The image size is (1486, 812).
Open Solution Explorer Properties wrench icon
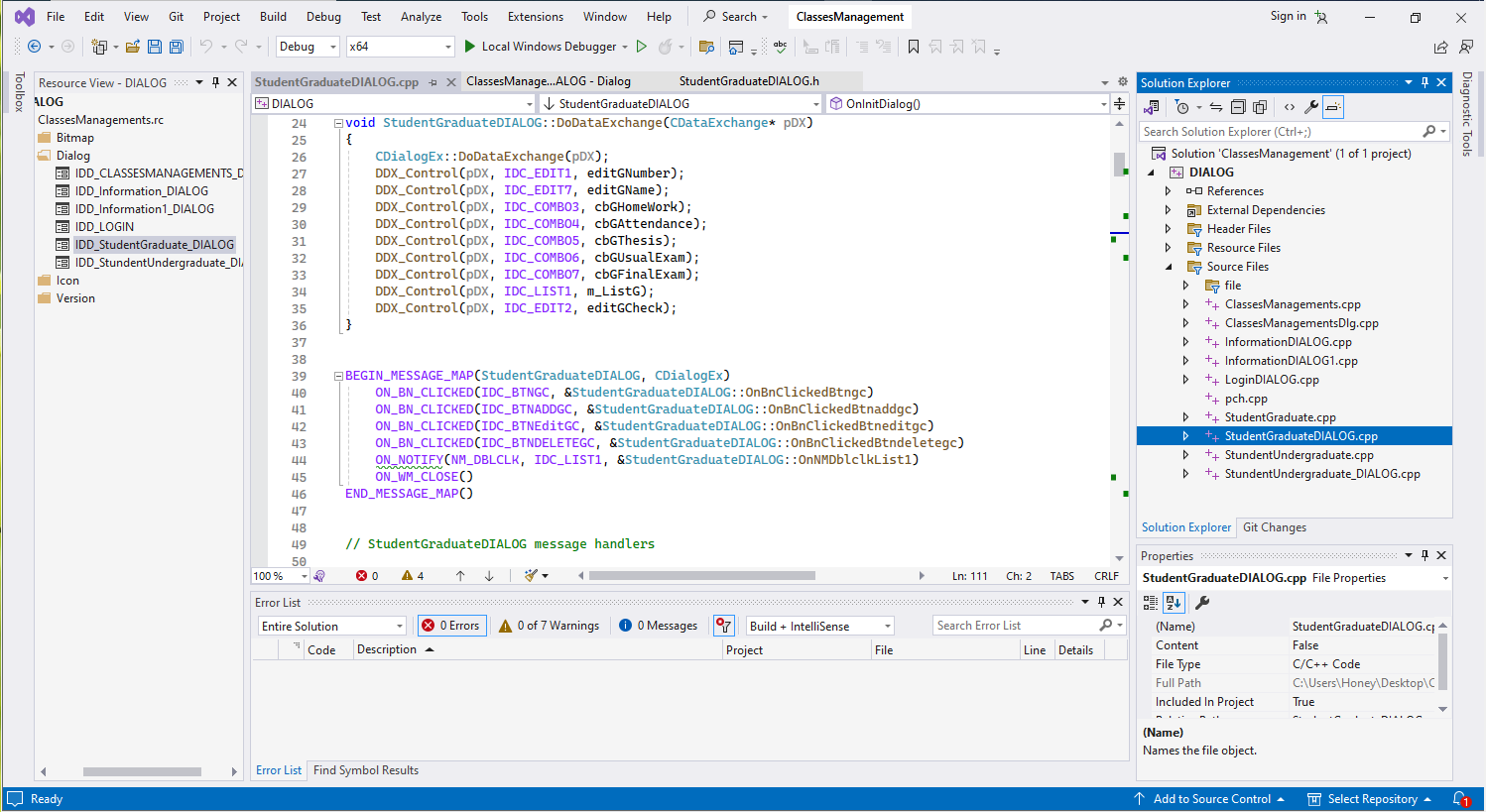pos(1311,106)
